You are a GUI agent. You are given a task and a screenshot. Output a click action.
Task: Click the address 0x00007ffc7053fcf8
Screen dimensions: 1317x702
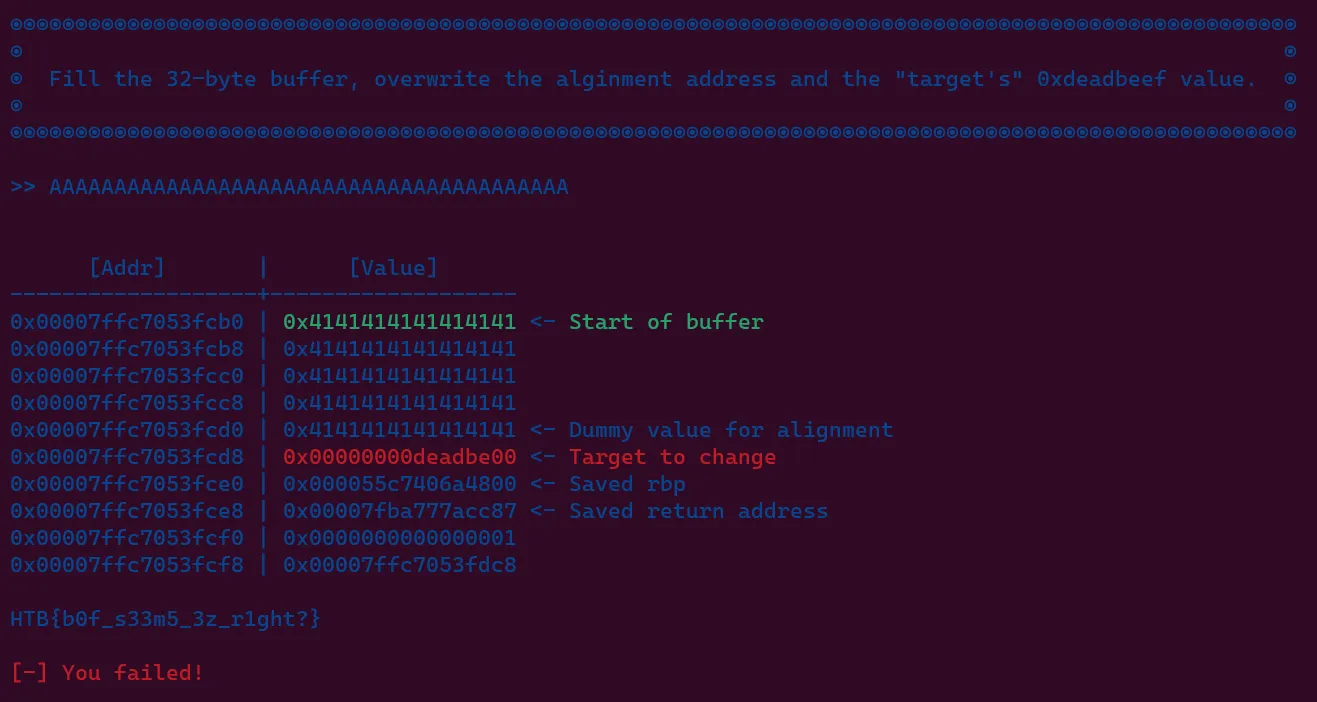(x=127, y=565)
